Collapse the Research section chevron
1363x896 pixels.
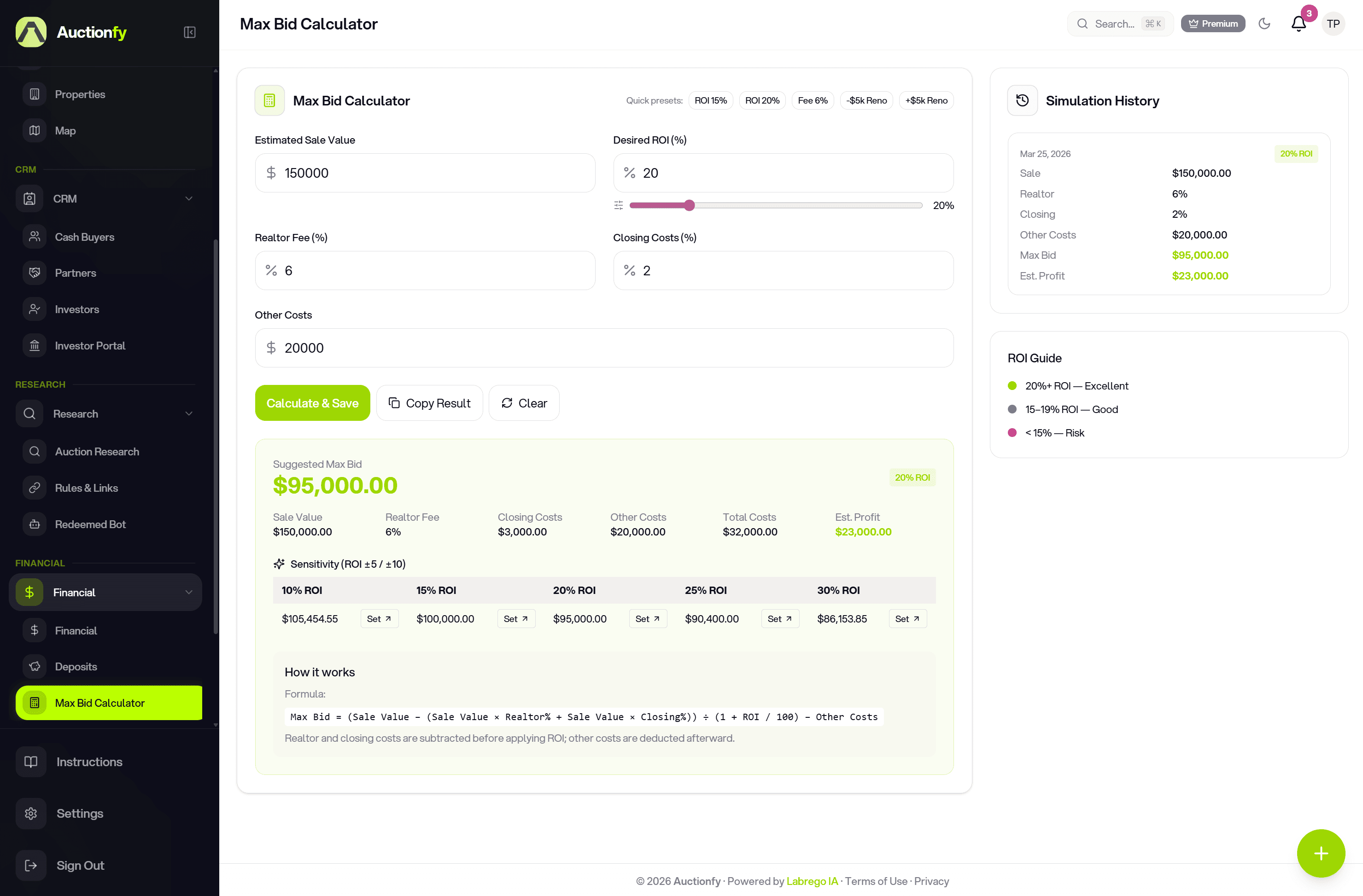click(188, 413)
